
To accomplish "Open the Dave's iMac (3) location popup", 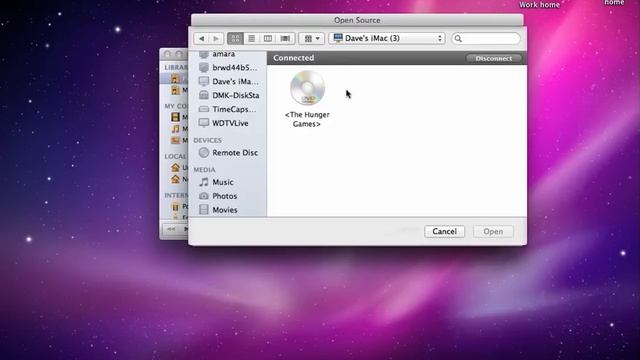I will (x=387, y=38).
